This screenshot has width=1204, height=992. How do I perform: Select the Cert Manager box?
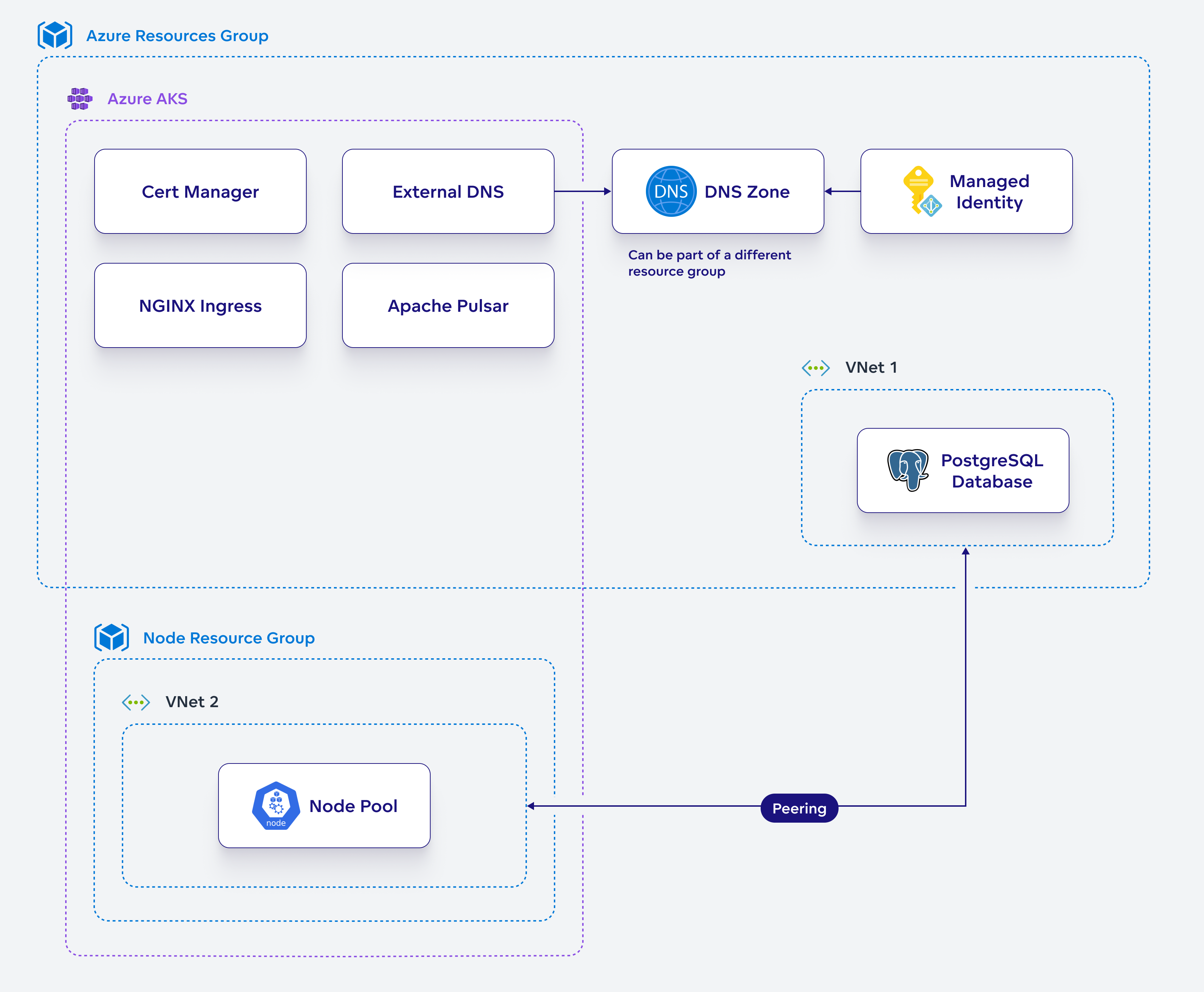200,191
